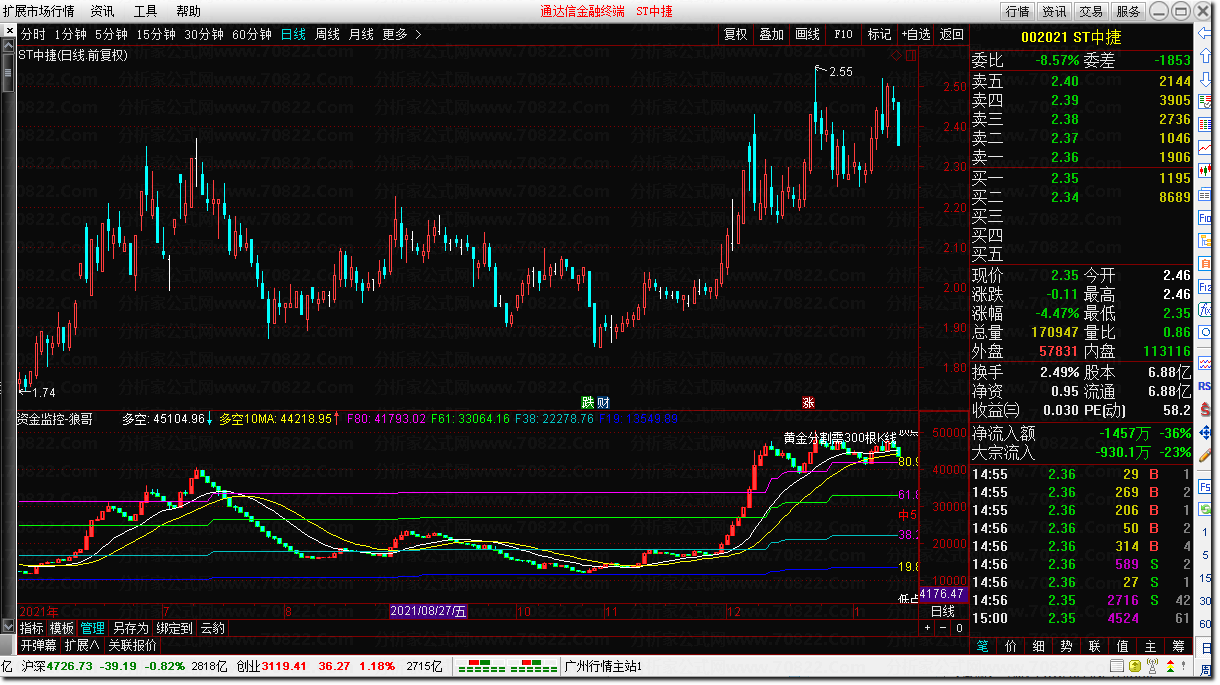Open the 扩展市场行情 menu
The height and width of the screenshot is (685, 1220).
pyautogui.click(x=38, y=11)
